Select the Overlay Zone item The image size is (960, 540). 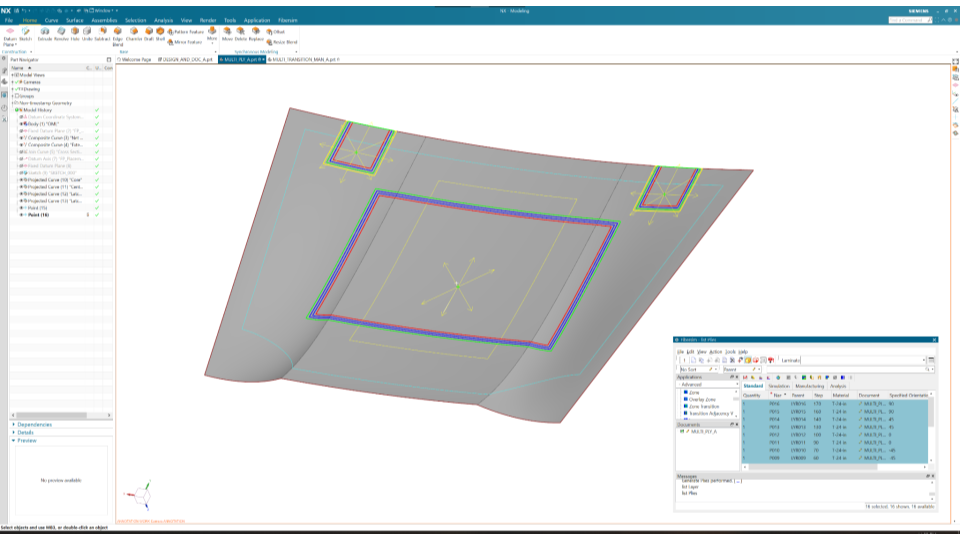704,400
